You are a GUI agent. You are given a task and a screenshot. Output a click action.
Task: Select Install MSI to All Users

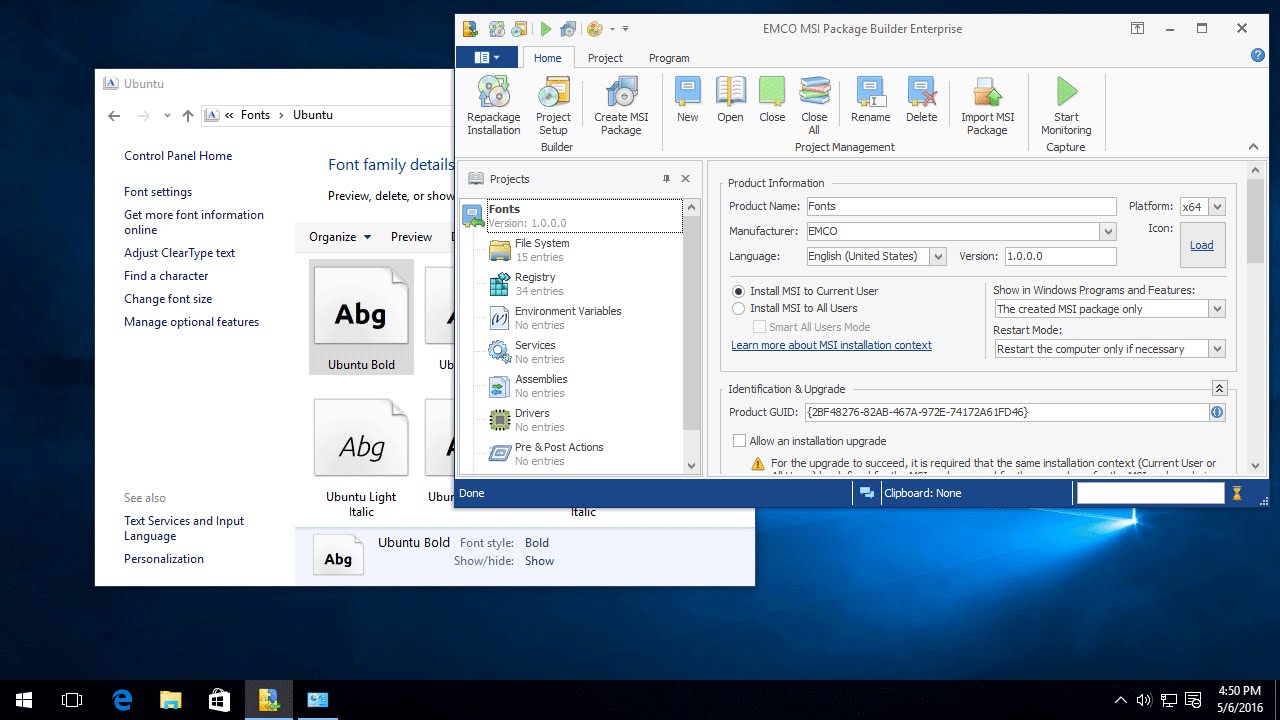click(x=739, y=308)
